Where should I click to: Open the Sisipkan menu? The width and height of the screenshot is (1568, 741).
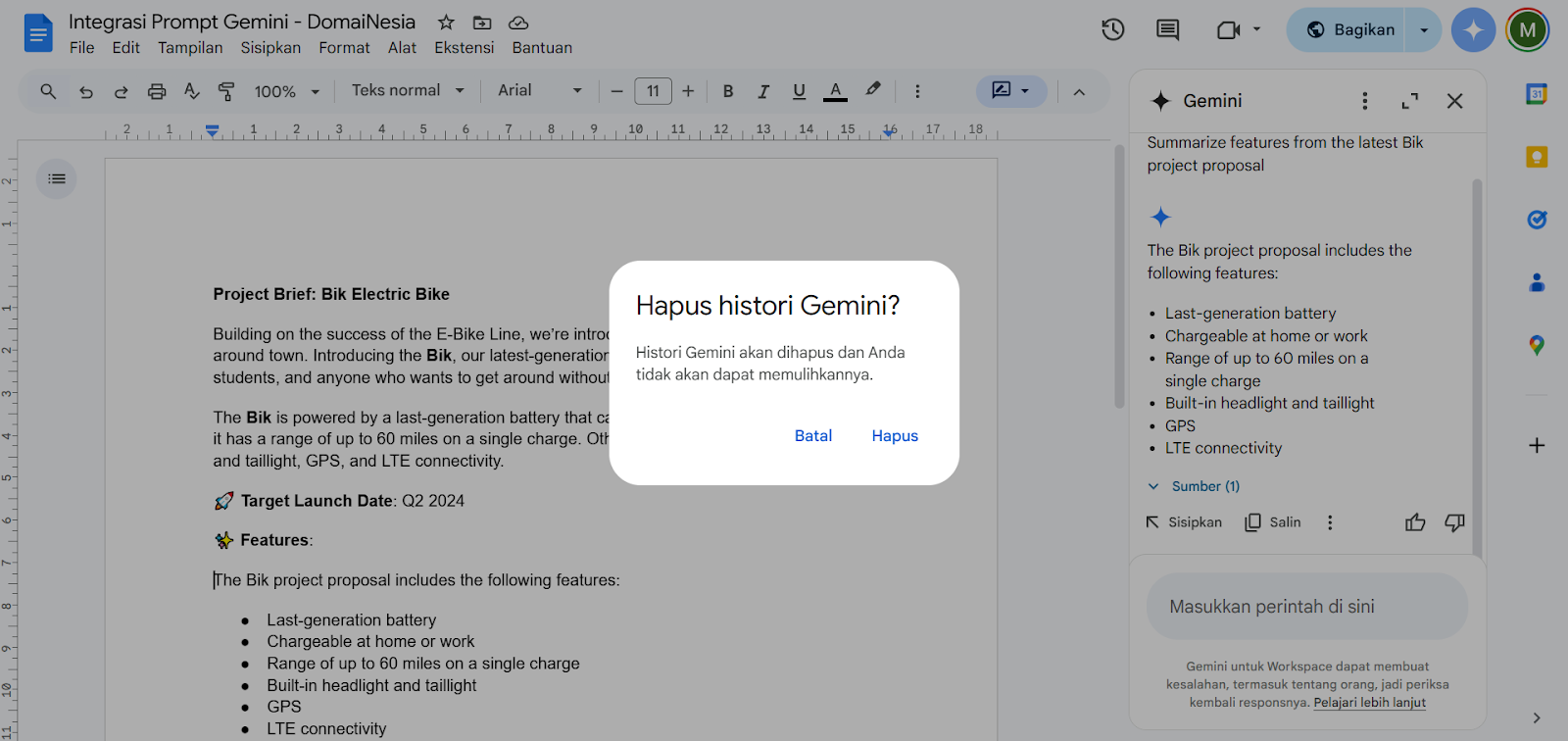click(x=270, y=47)
